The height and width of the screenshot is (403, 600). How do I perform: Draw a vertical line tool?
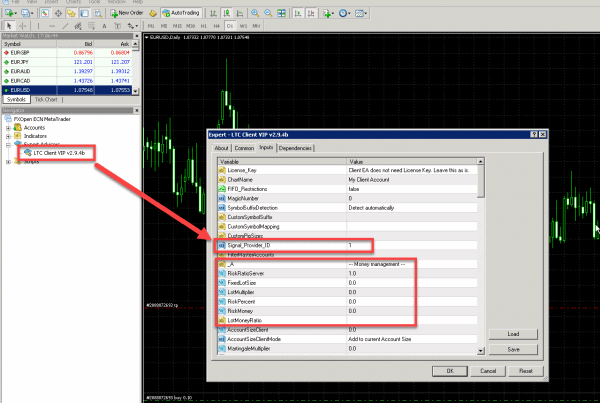(38, 26)
